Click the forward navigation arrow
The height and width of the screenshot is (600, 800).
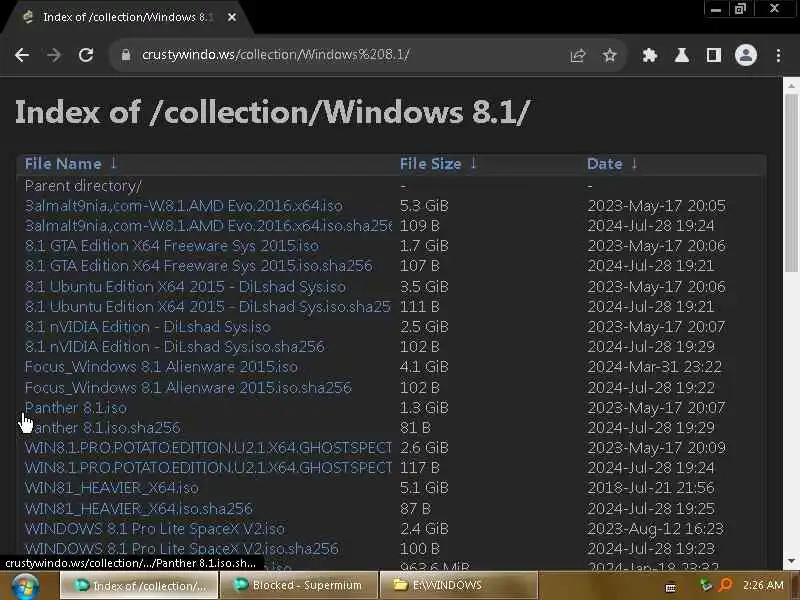tap(54, 55)
